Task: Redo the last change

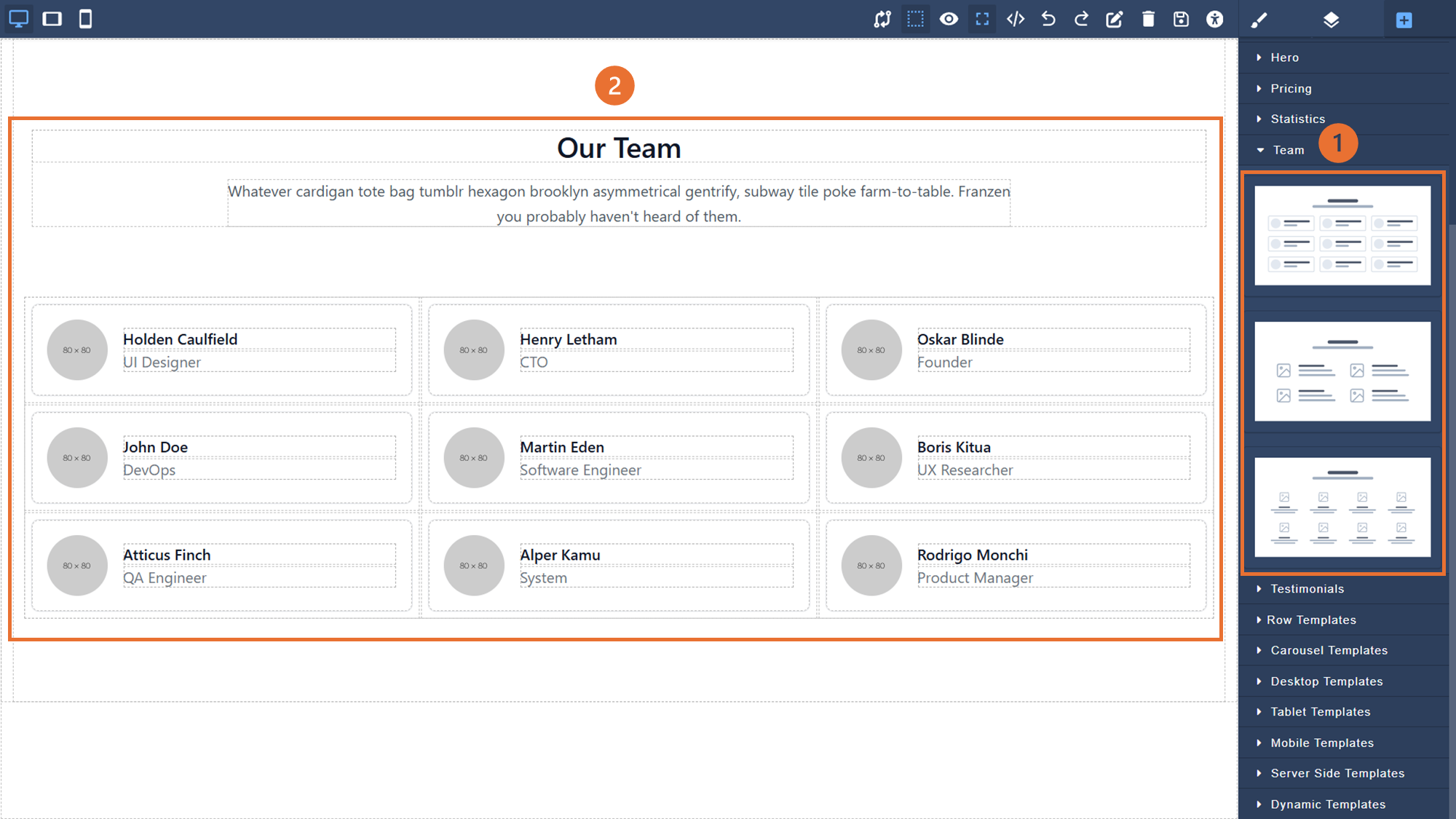Action: pos(1081,19)
